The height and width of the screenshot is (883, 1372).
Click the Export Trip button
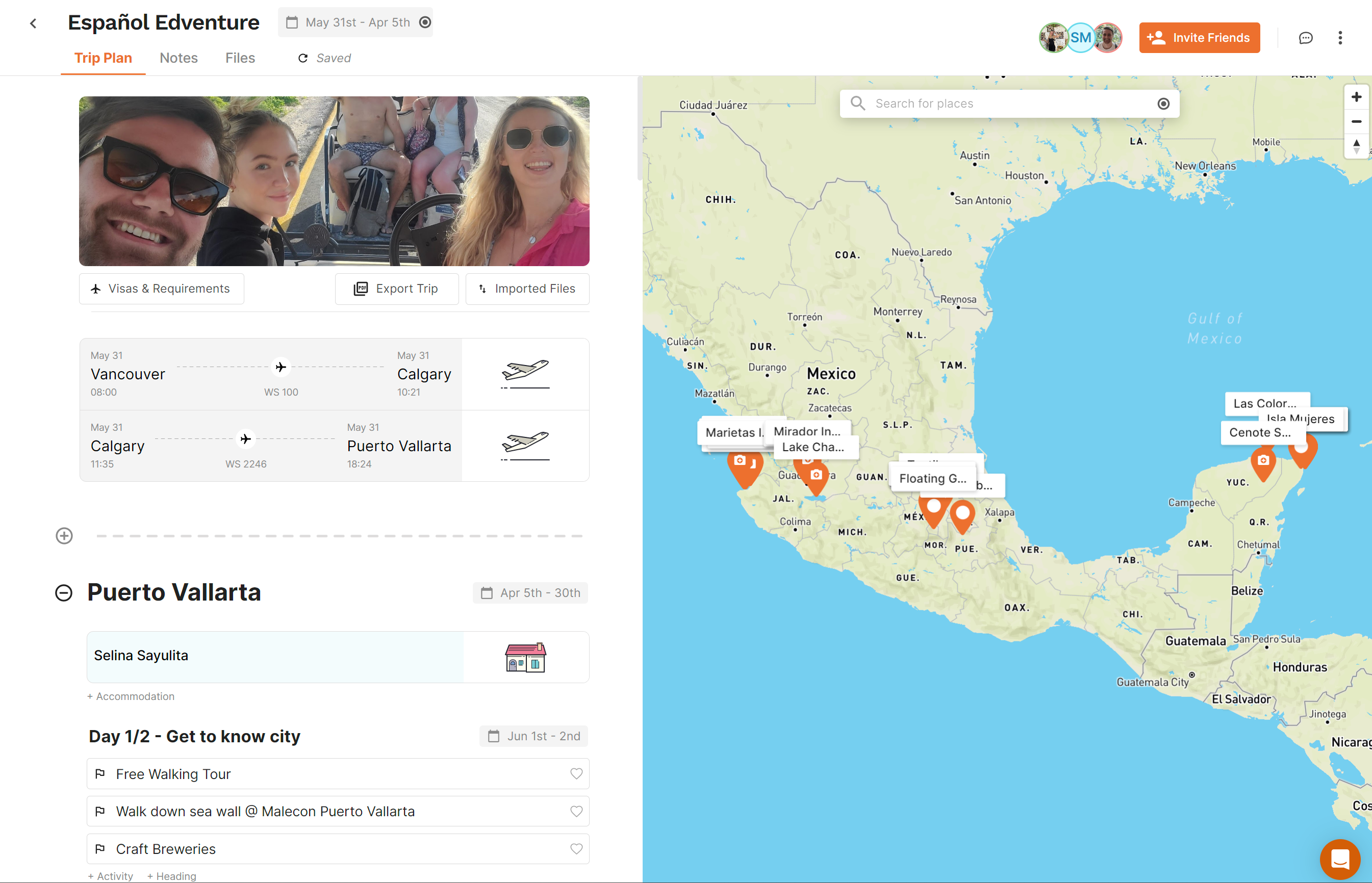point(396,289)
